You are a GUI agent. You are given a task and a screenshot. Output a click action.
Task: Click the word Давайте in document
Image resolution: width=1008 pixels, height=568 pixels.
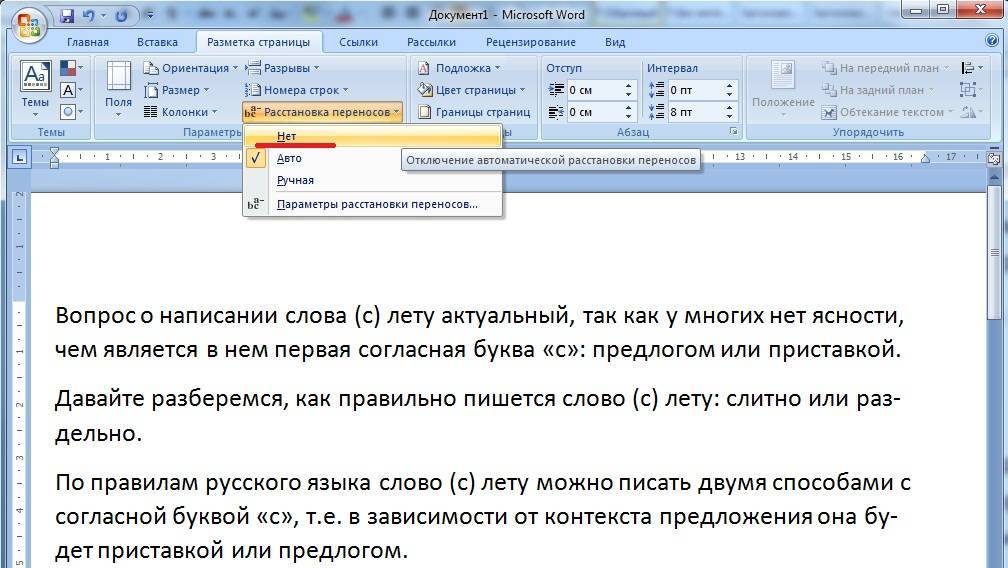tap(99, 399)
